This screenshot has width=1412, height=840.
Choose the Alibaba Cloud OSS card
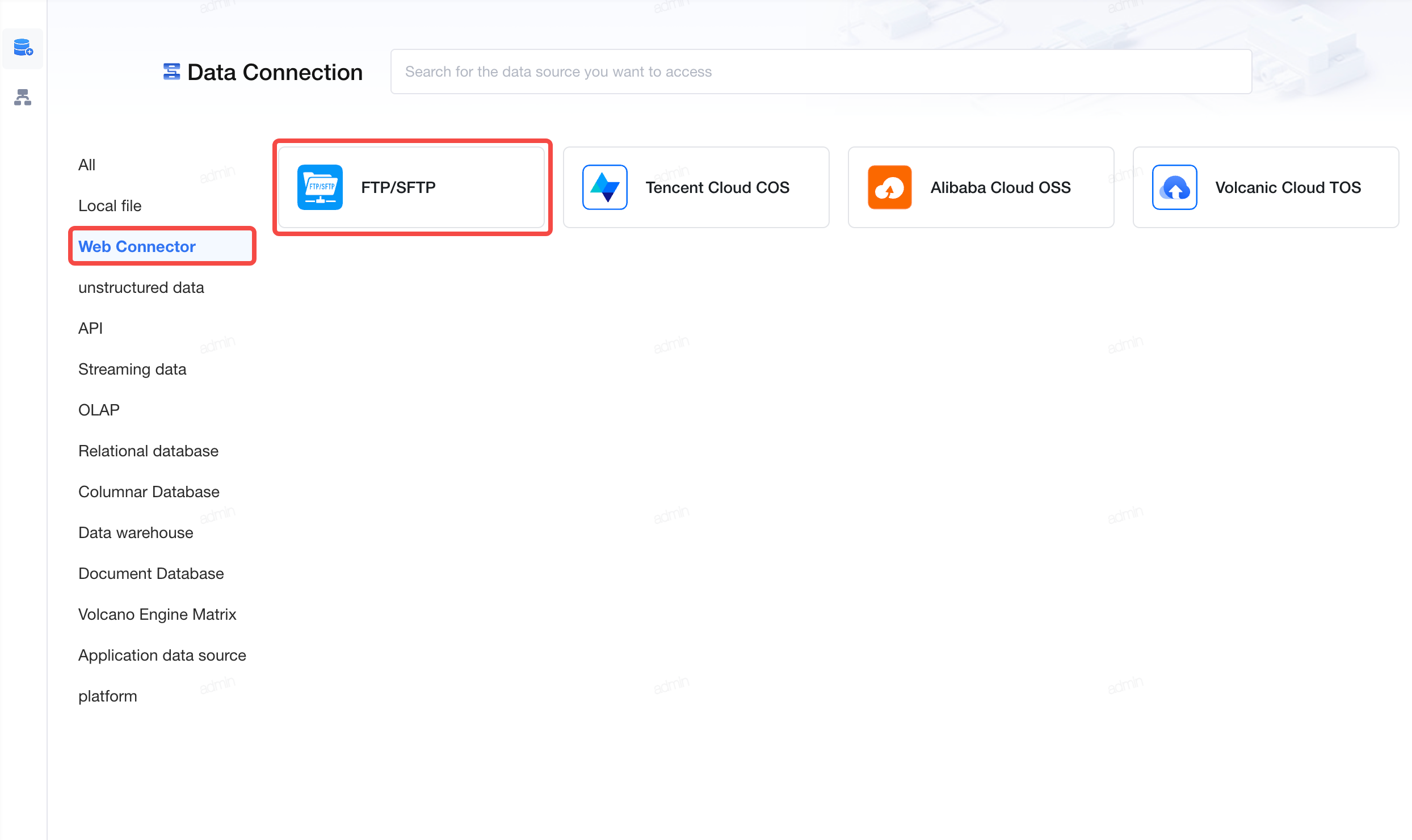pyautogui.click(x=981, y=187)
